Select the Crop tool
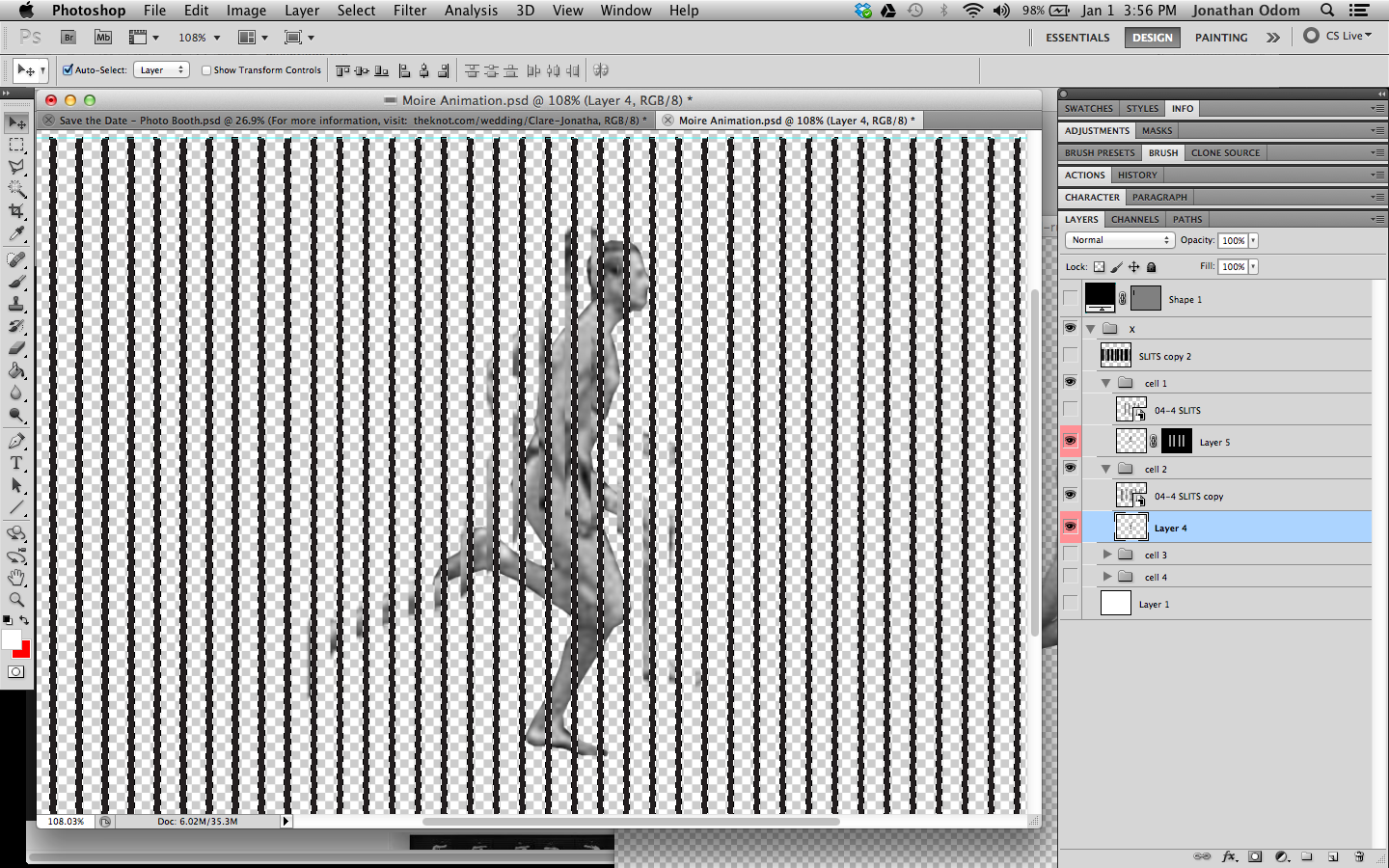 click(16, 212)
